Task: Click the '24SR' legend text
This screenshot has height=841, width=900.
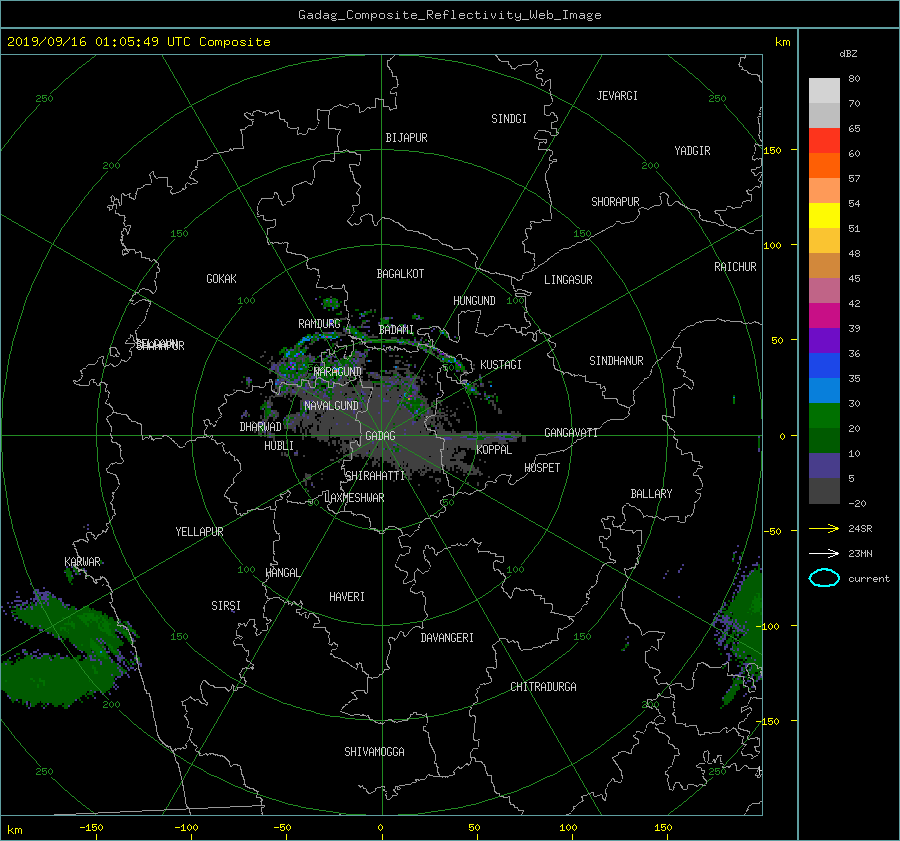Action: click(860, 529)
